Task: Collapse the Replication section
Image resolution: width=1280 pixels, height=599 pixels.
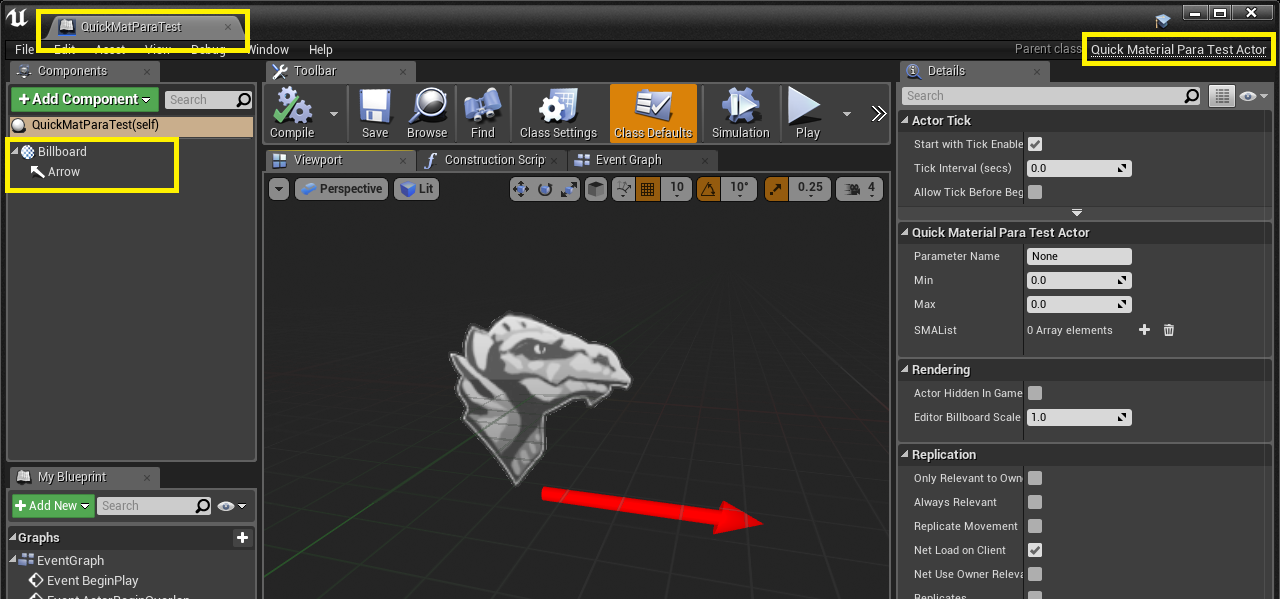Action: [905, 454]
